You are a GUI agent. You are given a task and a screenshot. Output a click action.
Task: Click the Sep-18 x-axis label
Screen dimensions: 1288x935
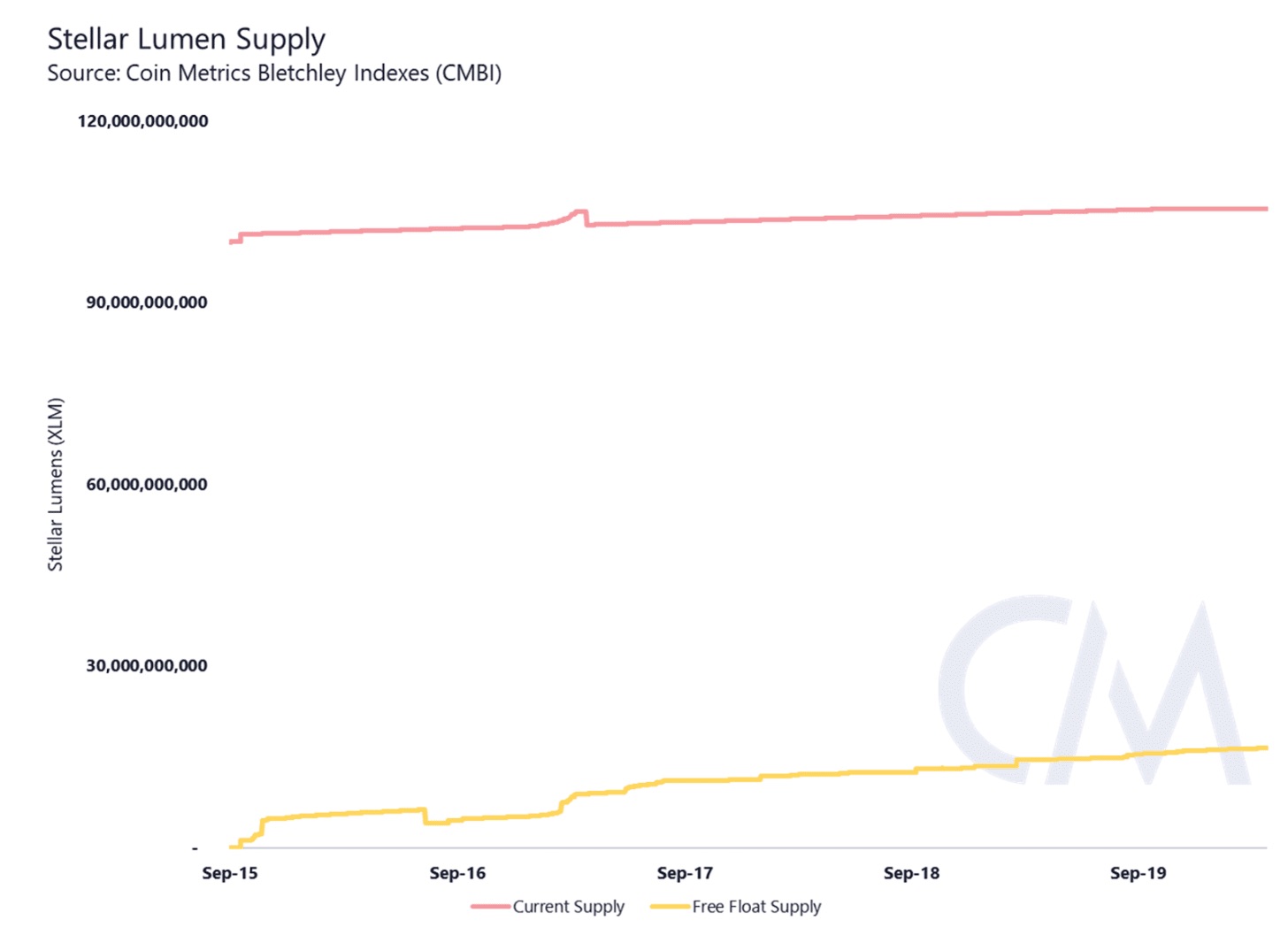click(911, 874)
